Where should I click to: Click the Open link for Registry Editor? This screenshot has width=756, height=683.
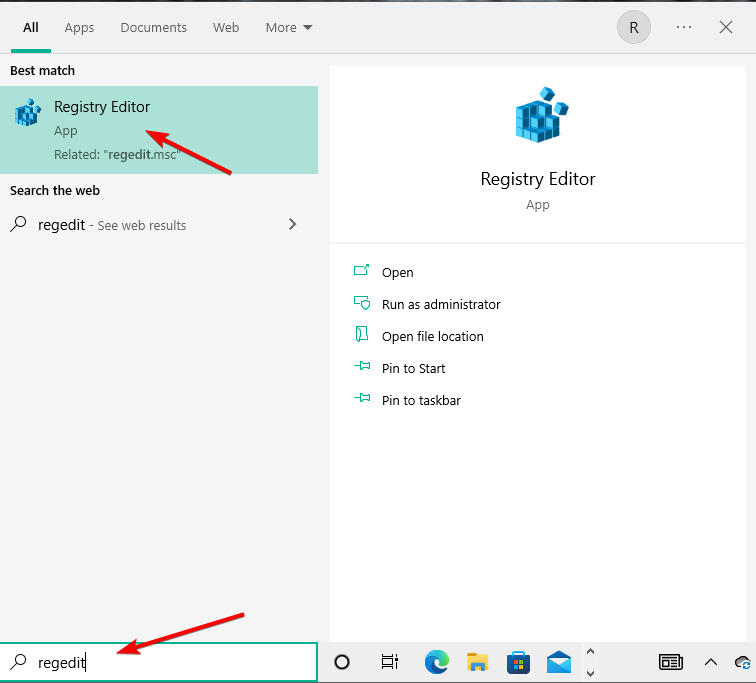tap(397, 272)
